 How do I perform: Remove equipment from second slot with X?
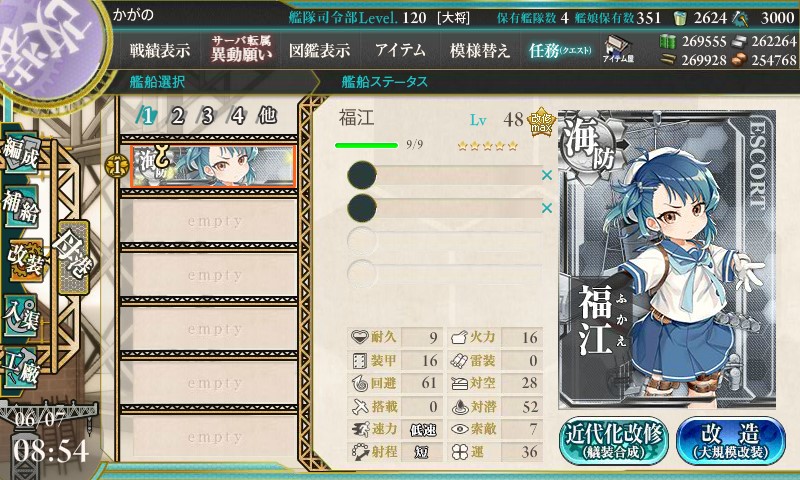547,208
